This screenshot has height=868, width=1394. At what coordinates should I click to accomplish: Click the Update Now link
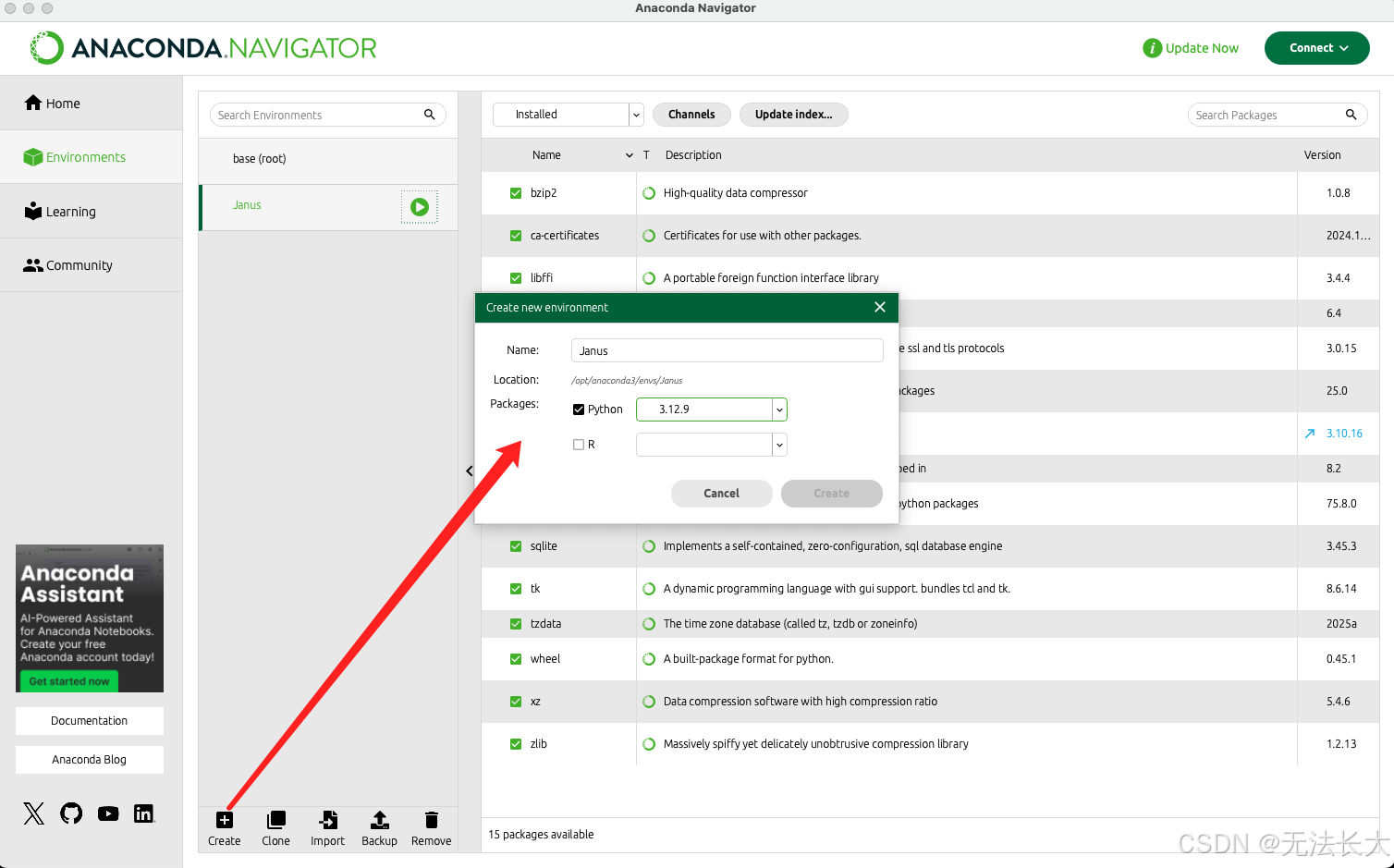pos(1202,48)
